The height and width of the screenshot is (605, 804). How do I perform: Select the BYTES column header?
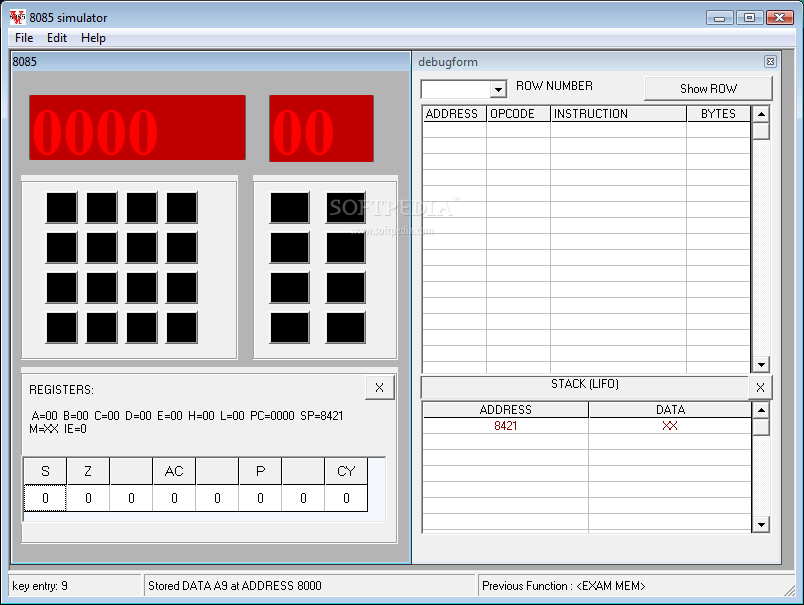click(718, 114)
